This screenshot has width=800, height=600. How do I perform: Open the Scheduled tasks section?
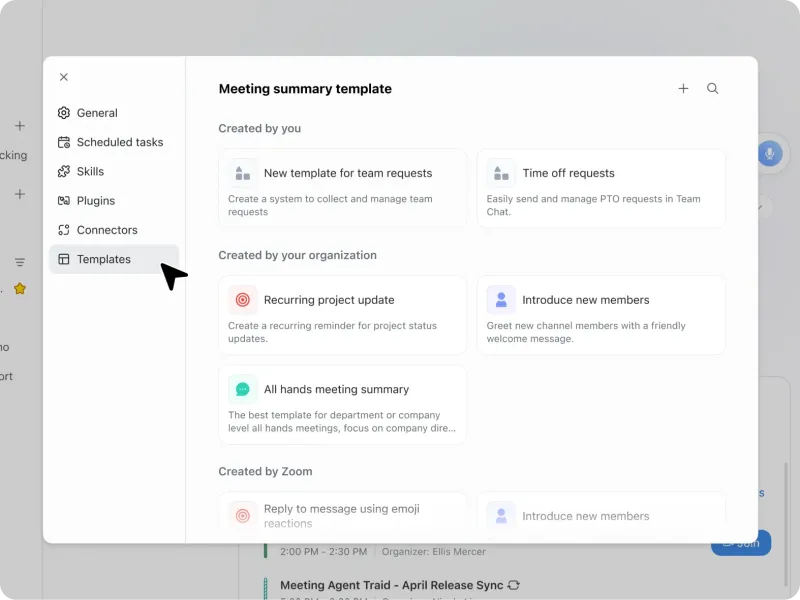[x=114, y=142]
